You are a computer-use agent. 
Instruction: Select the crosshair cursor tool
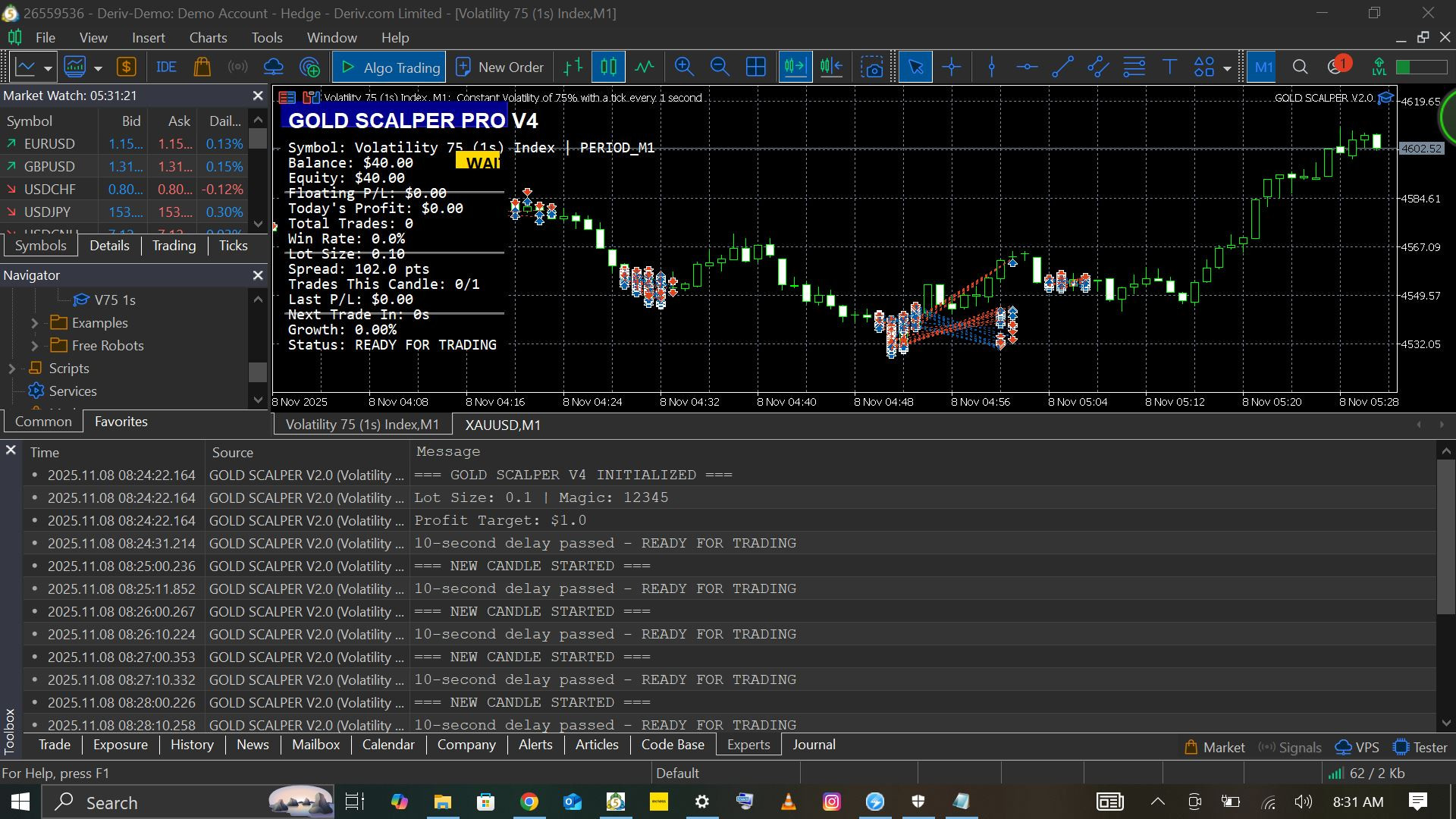point(952,67)
